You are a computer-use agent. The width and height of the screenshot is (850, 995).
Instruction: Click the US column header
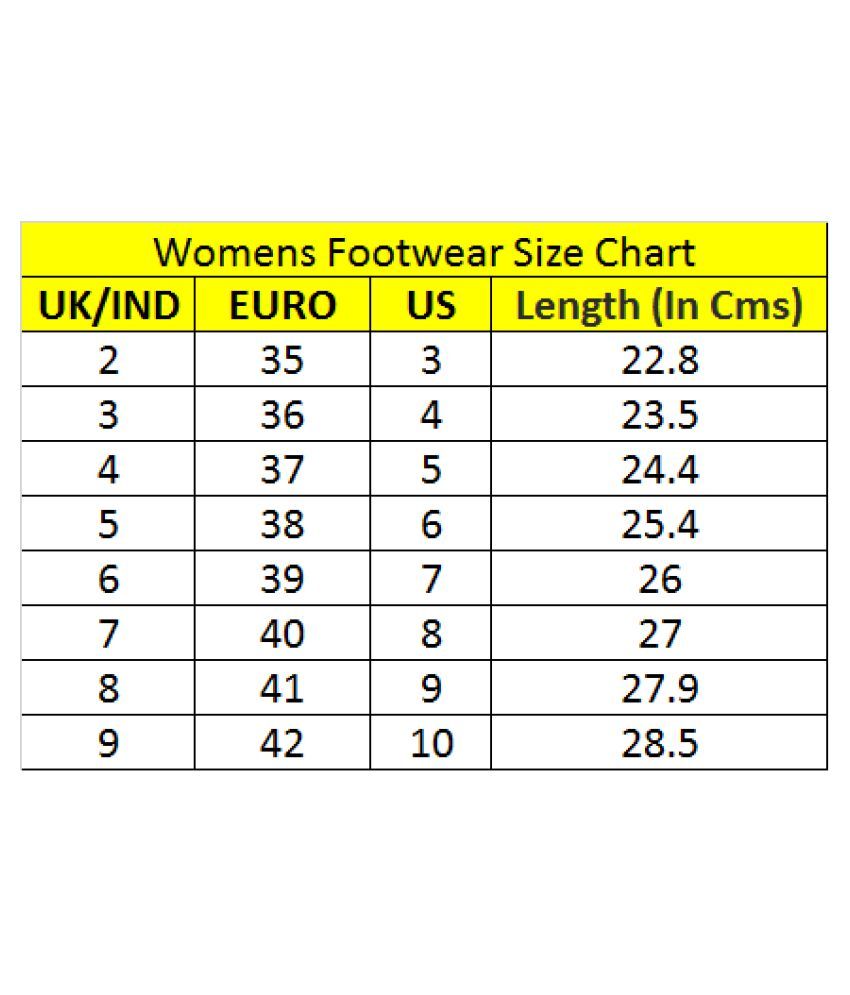click(x=431, y=306)
